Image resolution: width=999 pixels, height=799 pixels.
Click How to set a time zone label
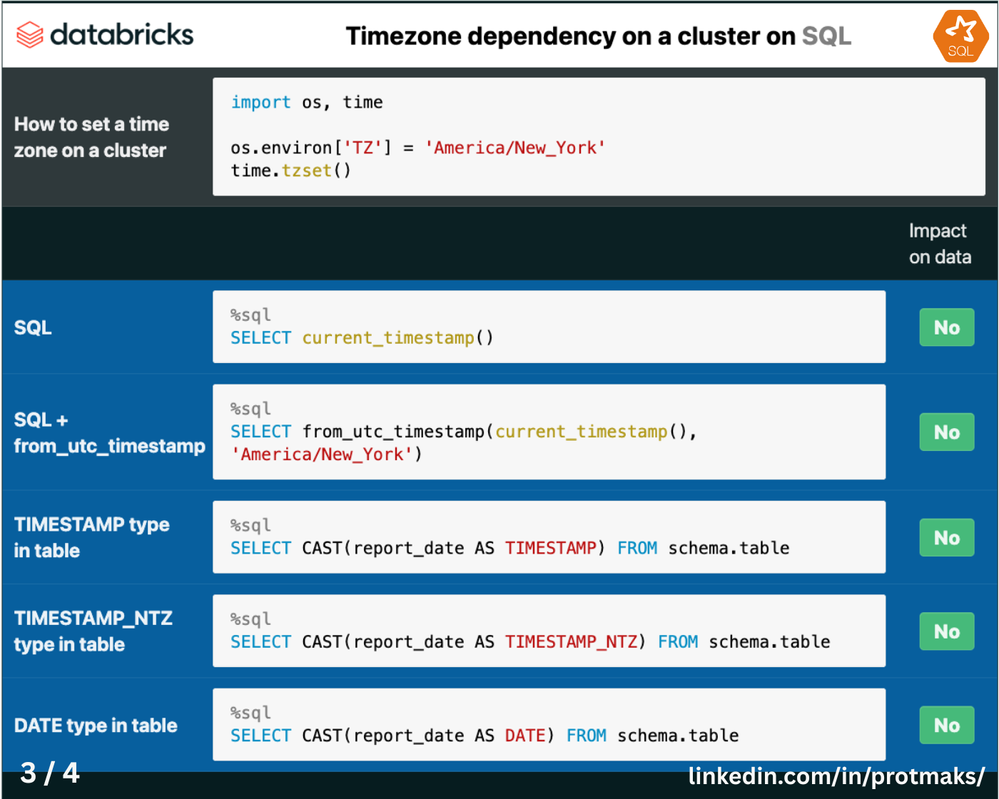pos(91,137)
